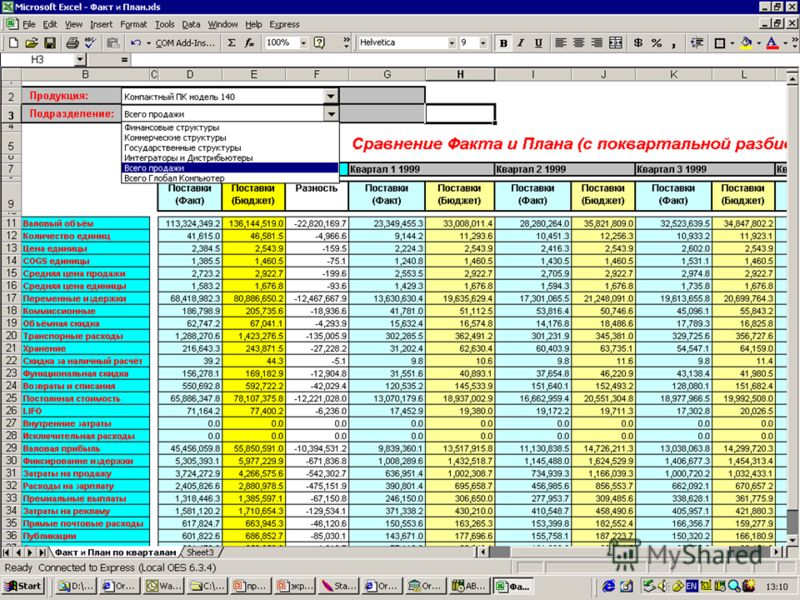Viewport: 800px width, 600px height.
Task: Click the EN language indicator in the tray
Action: click(691, 586)
